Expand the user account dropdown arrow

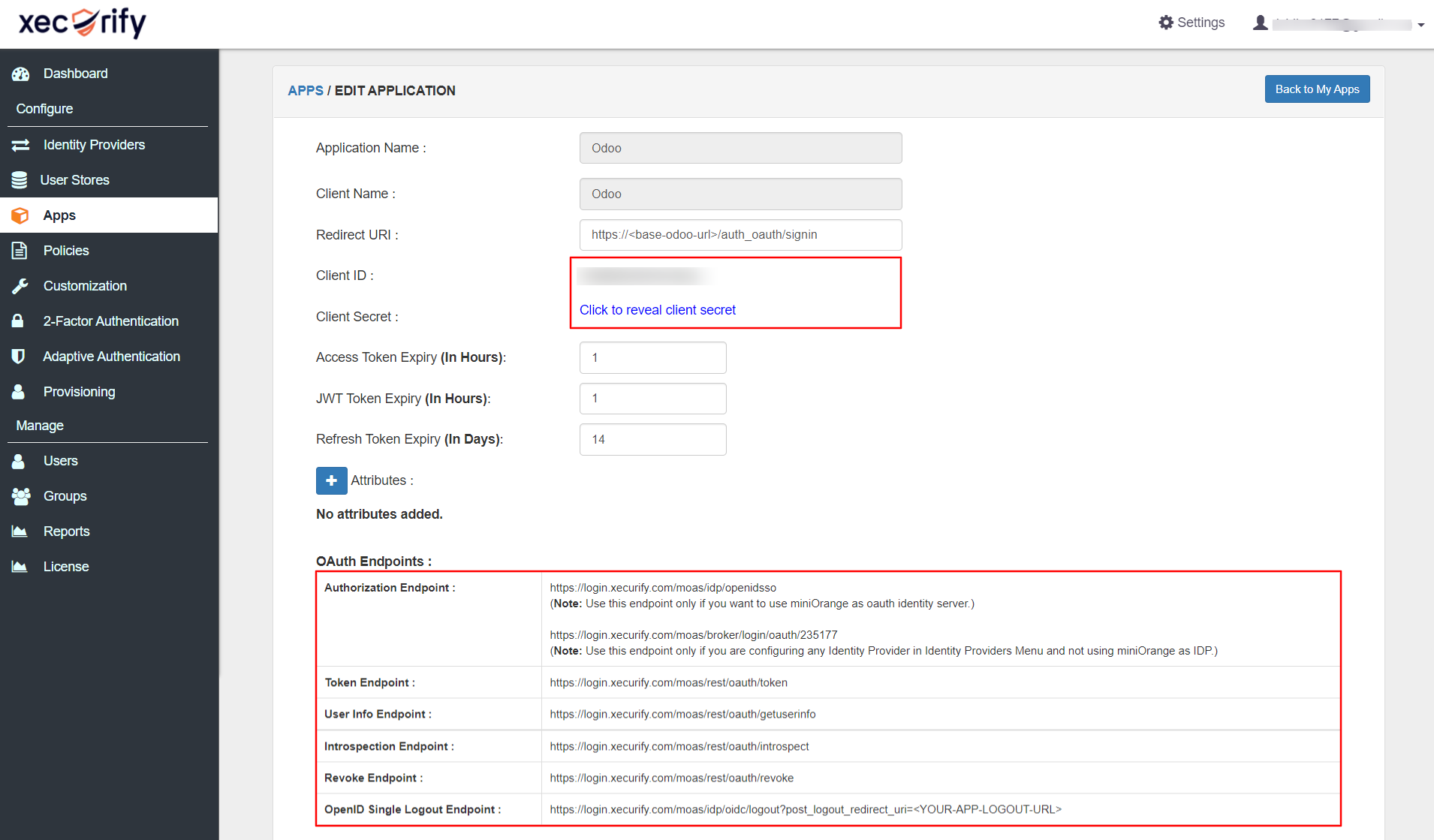[1420, 25]
